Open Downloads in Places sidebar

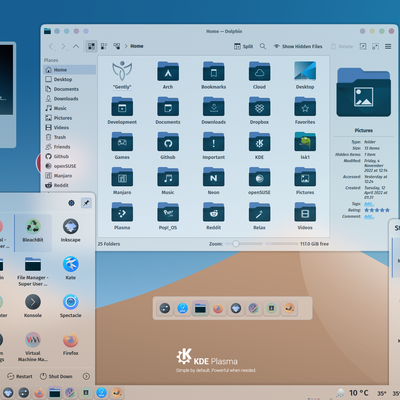[x=70, y=99]
